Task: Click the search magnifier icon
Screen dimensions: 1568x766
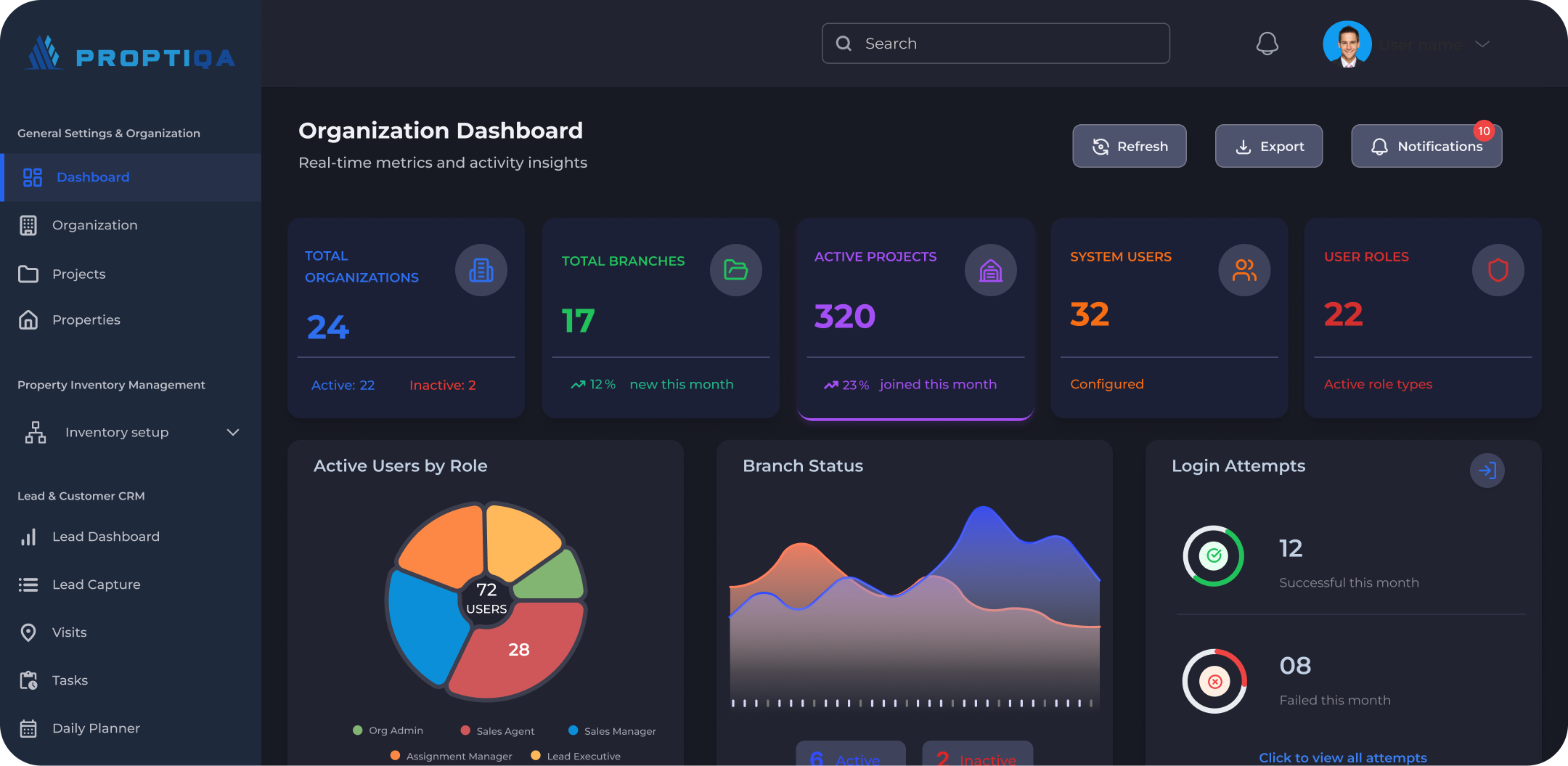Action: tap(844, 44)
